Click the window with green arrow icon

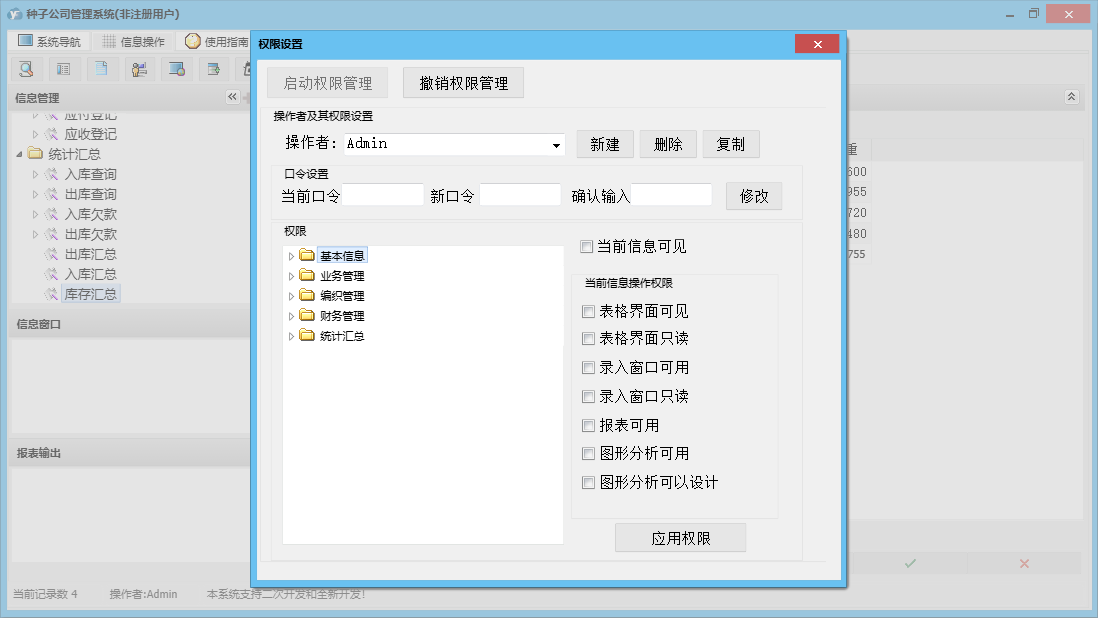[x=214, y=69]
